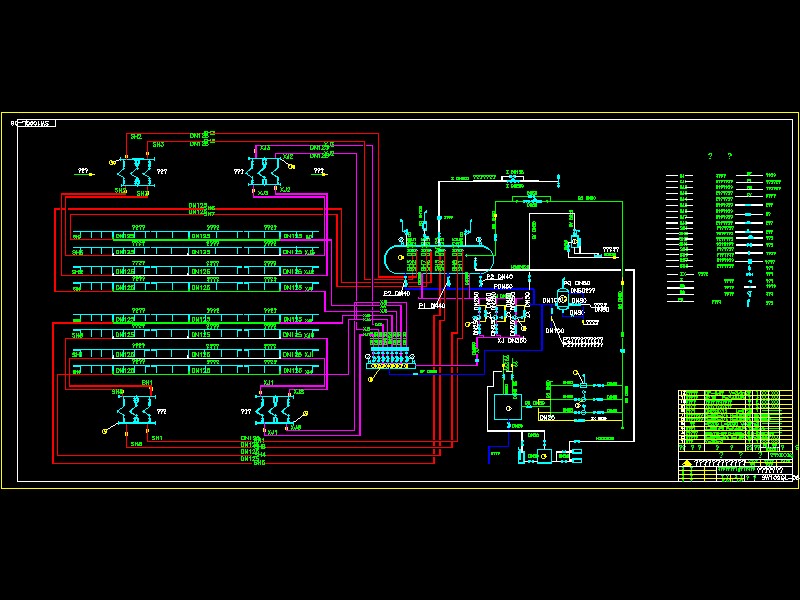Select the drawing number box at top-left corner
Screen dimensions: 800x600
point(36,123)
